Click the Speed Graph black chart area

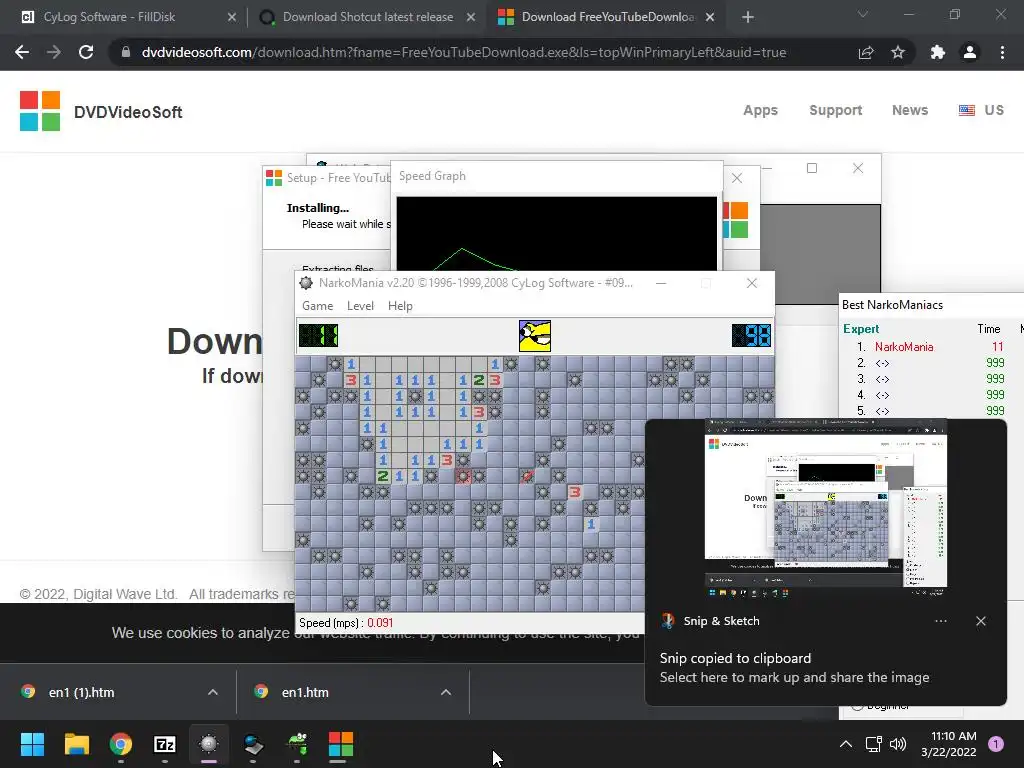556,234
